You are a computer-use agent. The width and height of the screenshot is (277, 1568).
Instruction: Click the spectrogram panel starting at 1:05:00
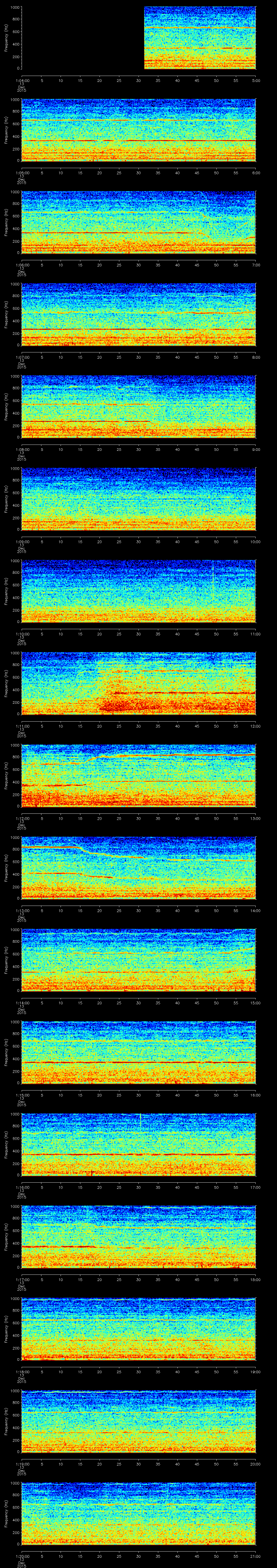[139, 130]
